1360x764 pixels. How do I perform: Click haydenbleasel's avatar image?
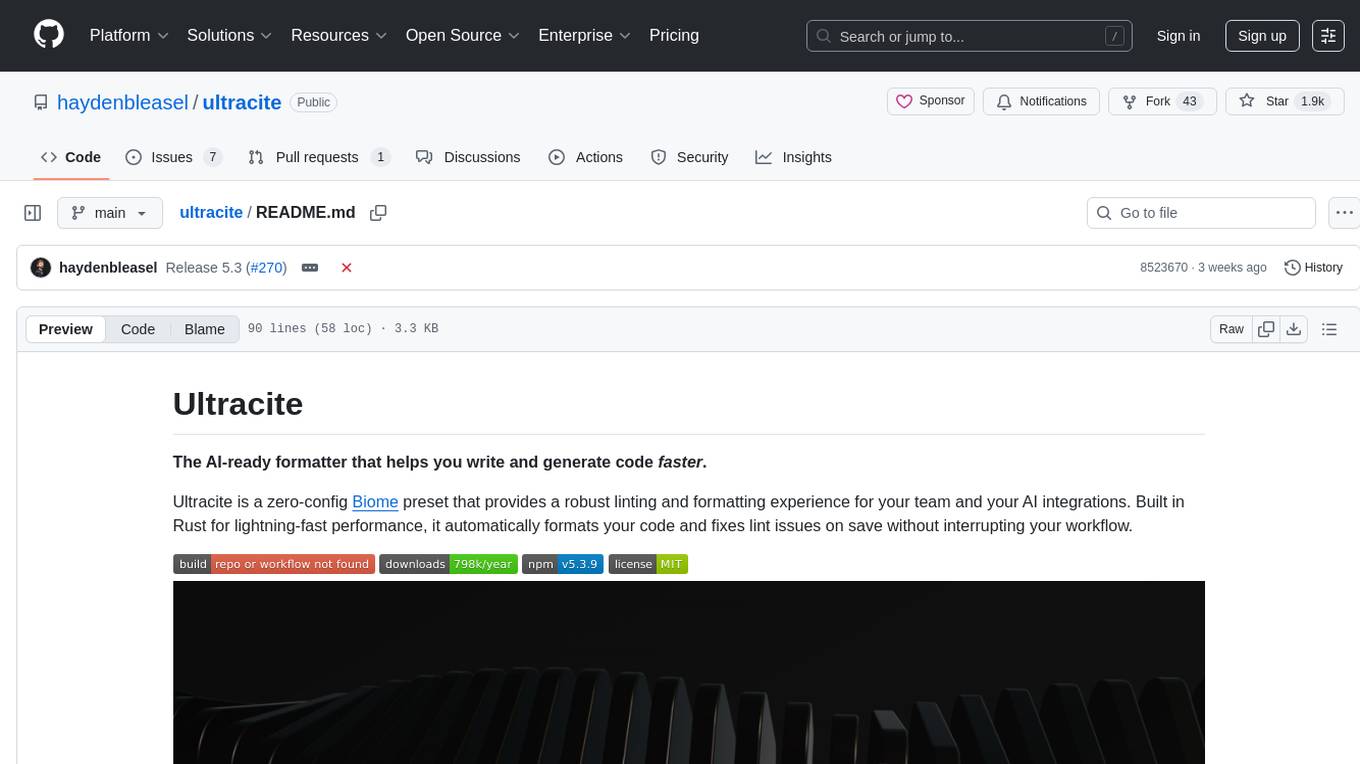tap(41, 268)
